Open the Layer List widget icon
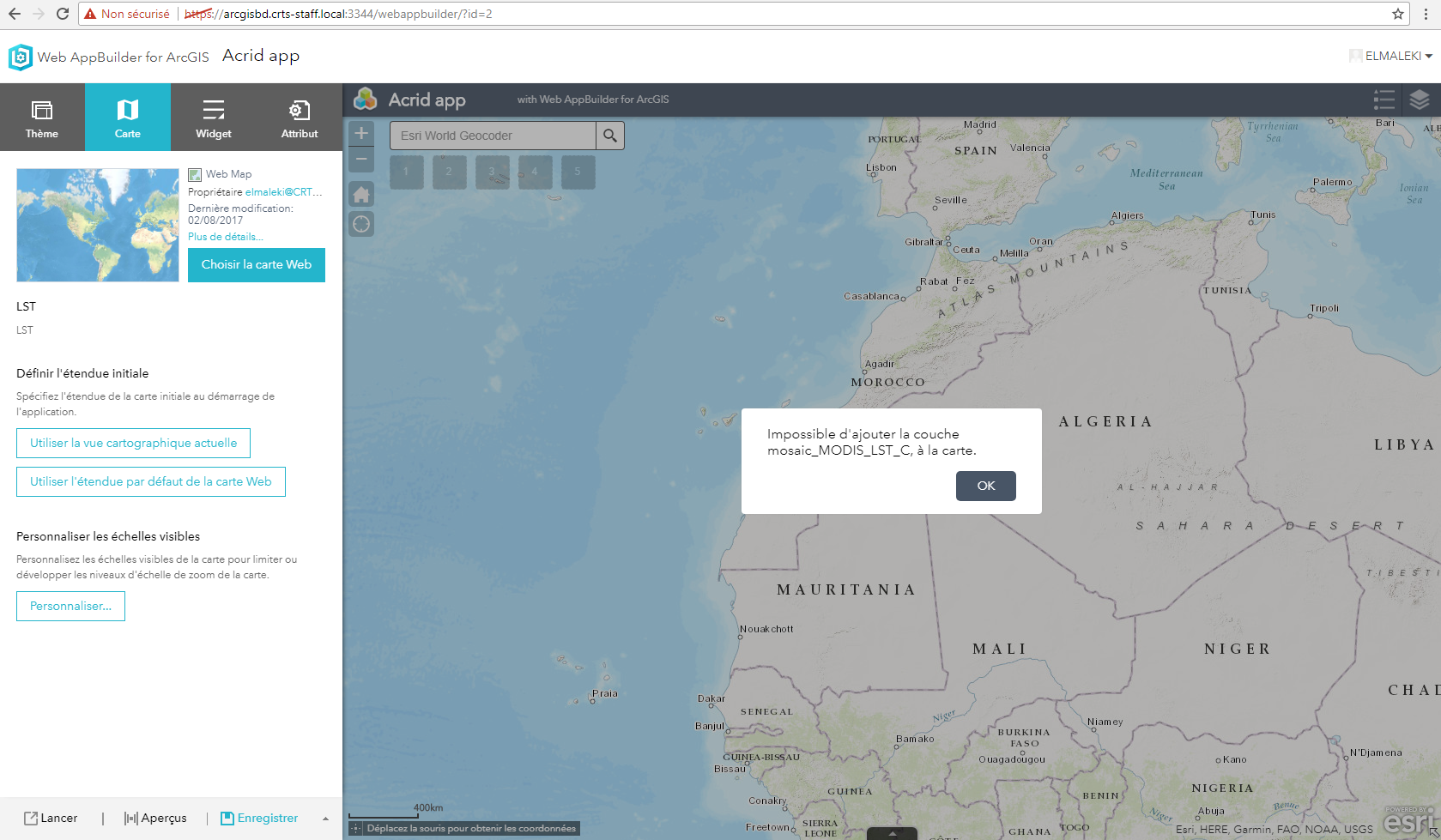Screen dimensions: 1441x840 [x=1420, y=100]
